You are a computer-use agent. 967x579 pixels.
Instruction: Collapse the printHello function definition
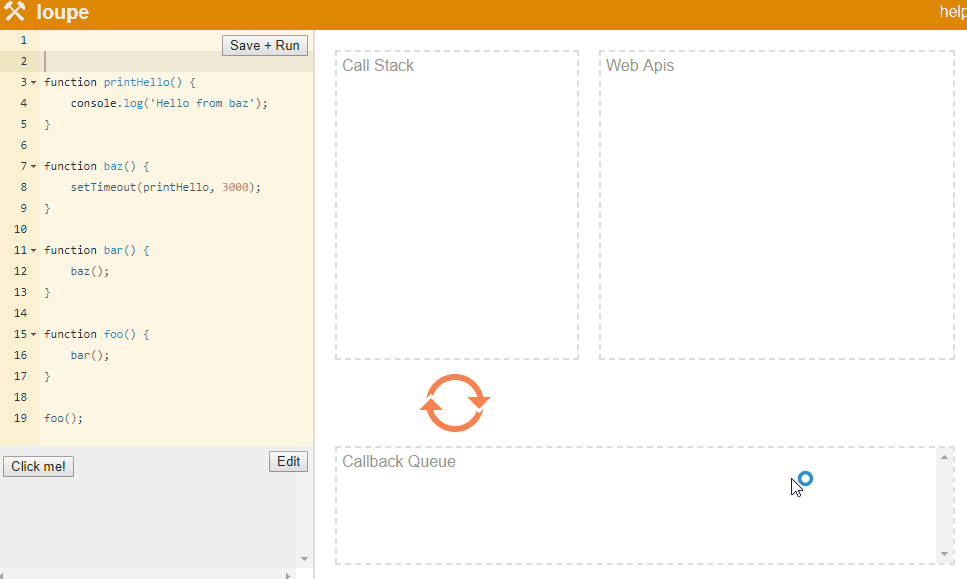(32, 82)
